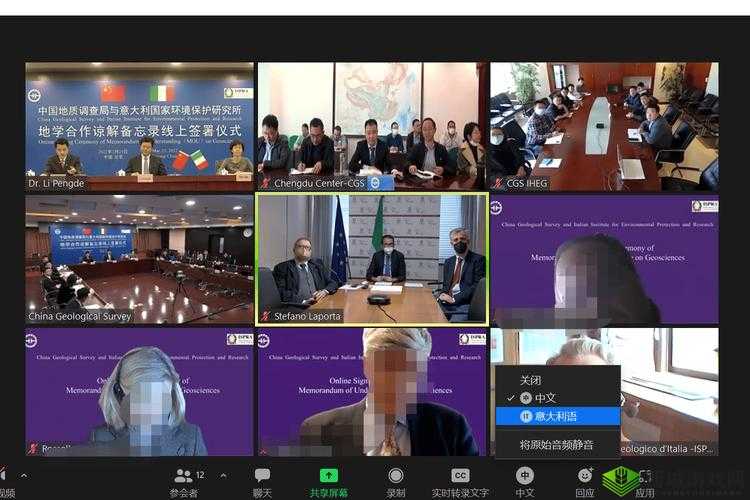Start recording with the 录制 button
This screenshot has width=750, height=500.
point(396,482)
